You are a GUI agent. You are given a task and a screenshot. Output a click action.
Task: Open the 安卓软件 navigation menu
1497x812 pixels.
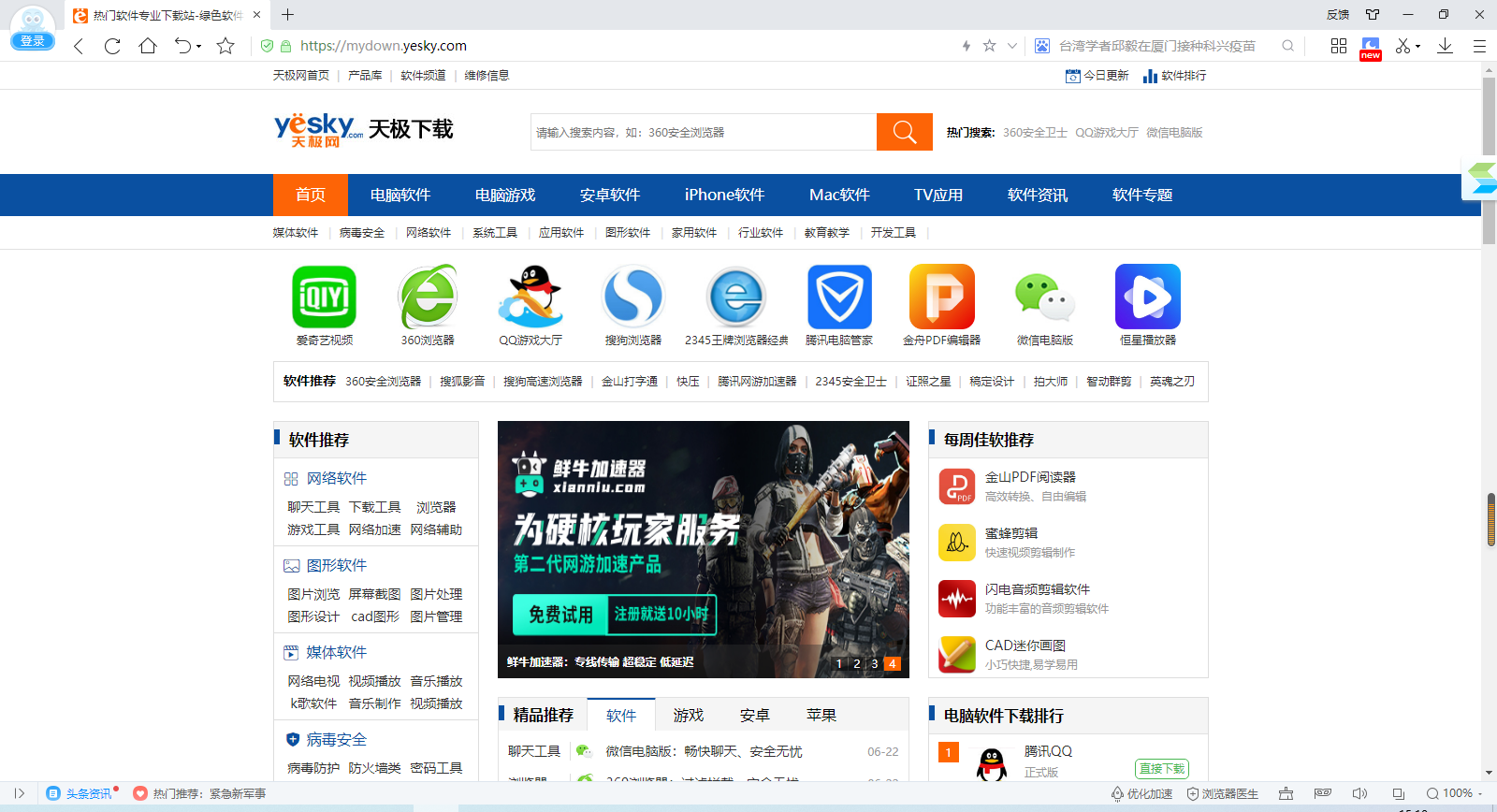[610, 195]
